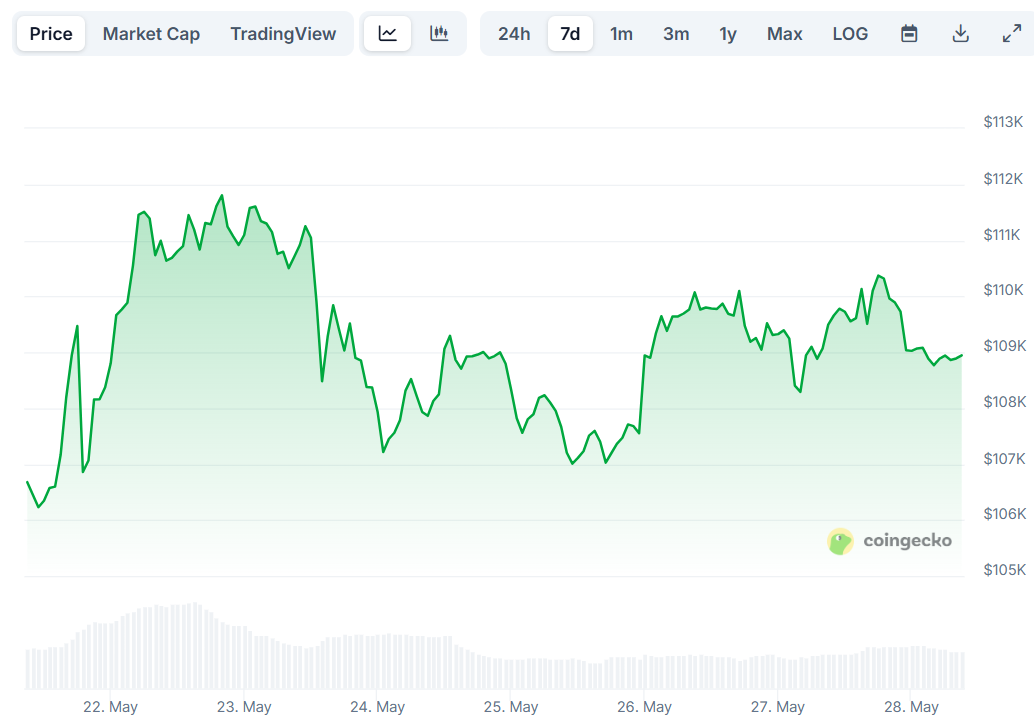The image size is (1034, 718).
Task: Click the highest price peak on the chart
Action: pyautogui.click(x=222, y=196)
